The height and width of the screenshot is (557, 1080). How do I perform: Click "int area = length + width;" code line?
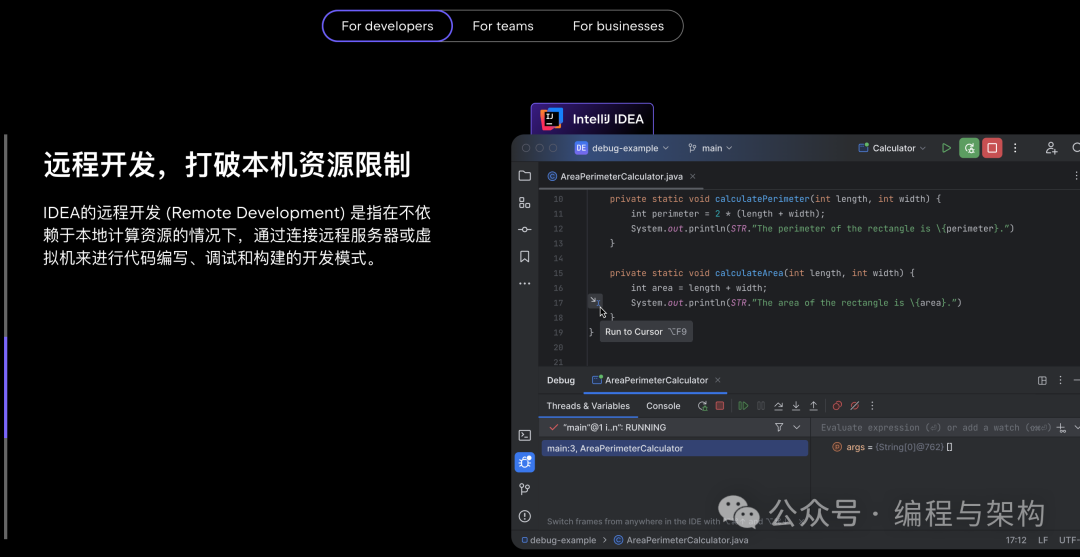point(698,288)
